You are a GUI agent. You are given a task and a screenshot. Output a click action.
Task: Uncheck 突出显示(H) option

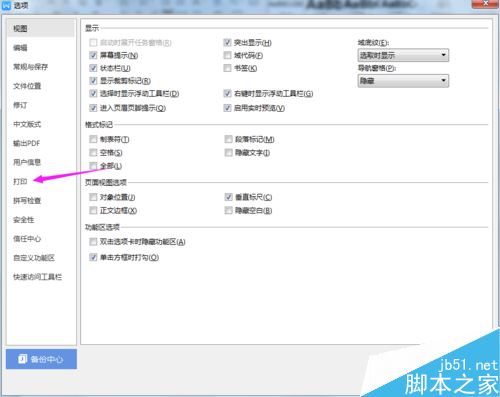pos(227,43)
